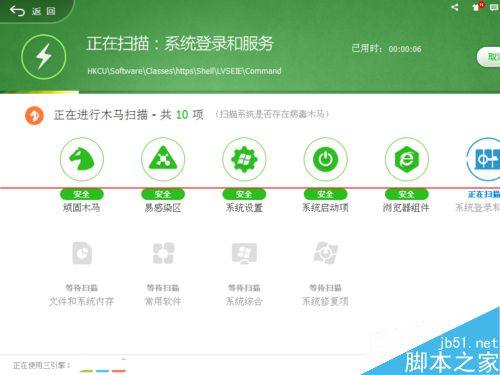Click the 安全 badge above 浏览器组件
This screenshot has width=500, height=375.
click(406, 194)
